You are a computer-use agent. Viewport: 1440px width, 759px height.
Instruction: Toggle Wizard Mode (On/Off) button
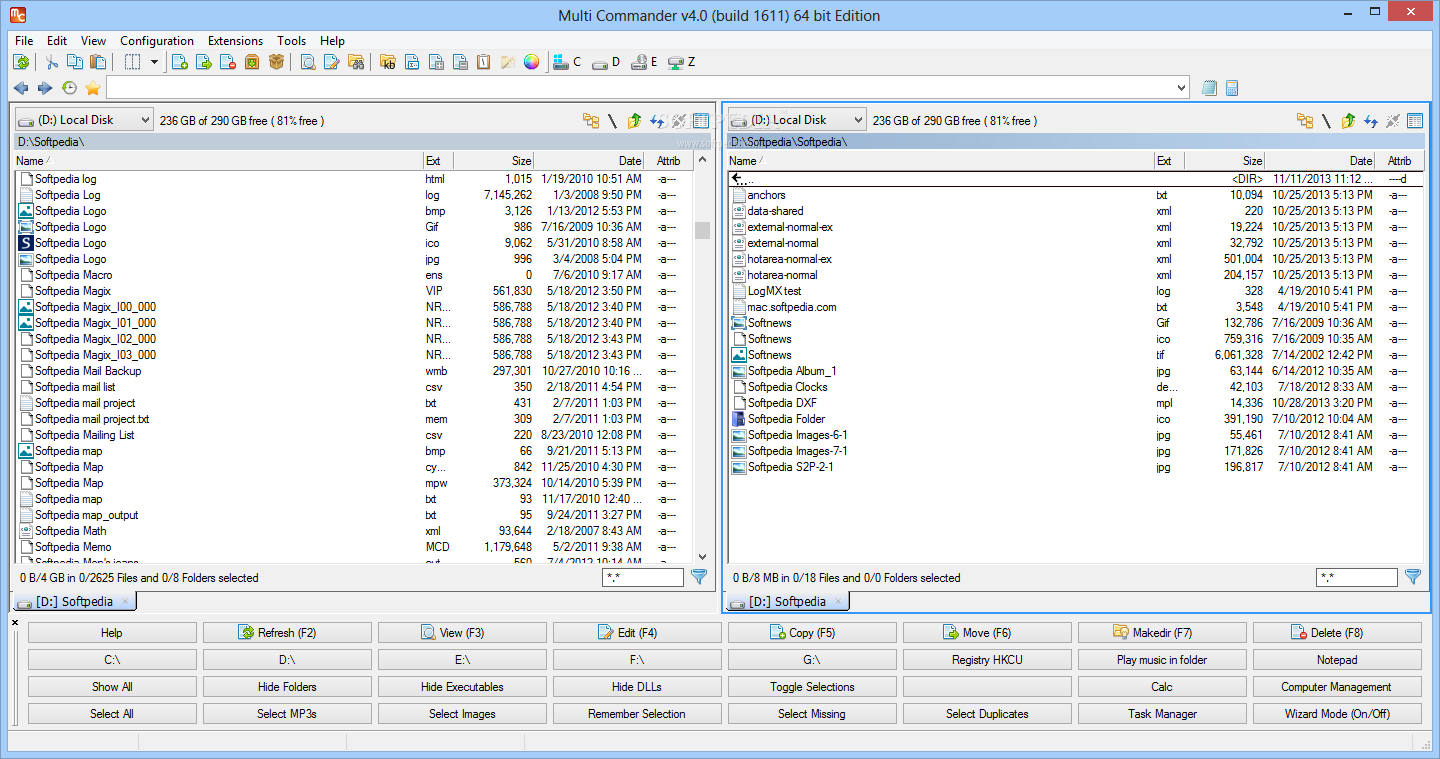pos(1337,713)
